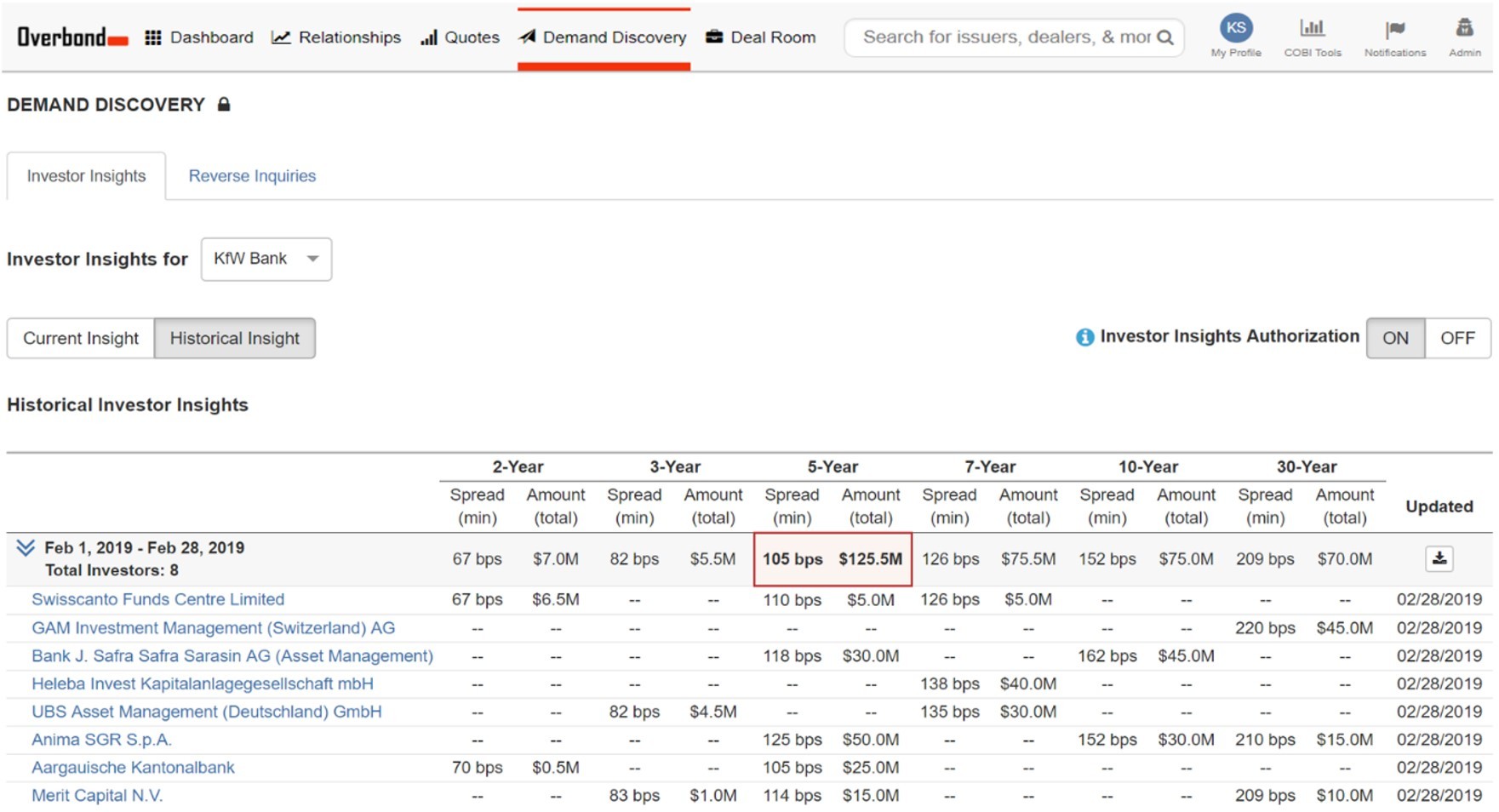Viewport: 1499px width, 812px height.
Task: Click the 162 bps cell in Safra Sarasin row
Action: [1107, 656]
